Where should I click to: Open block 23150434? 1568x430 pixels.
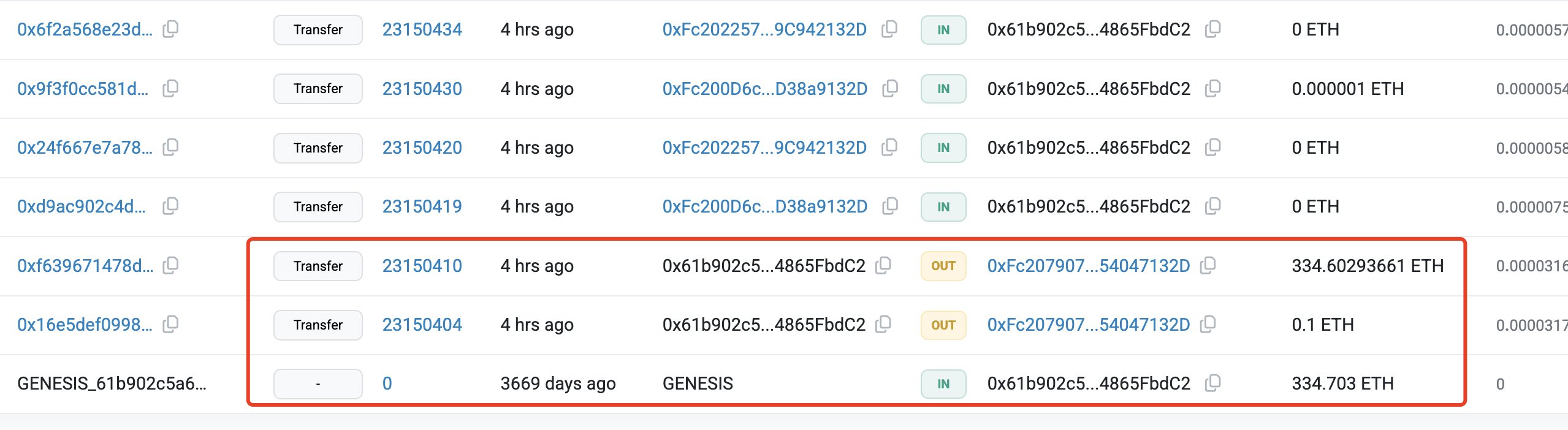pyautogui.click(x=422, y=29)
